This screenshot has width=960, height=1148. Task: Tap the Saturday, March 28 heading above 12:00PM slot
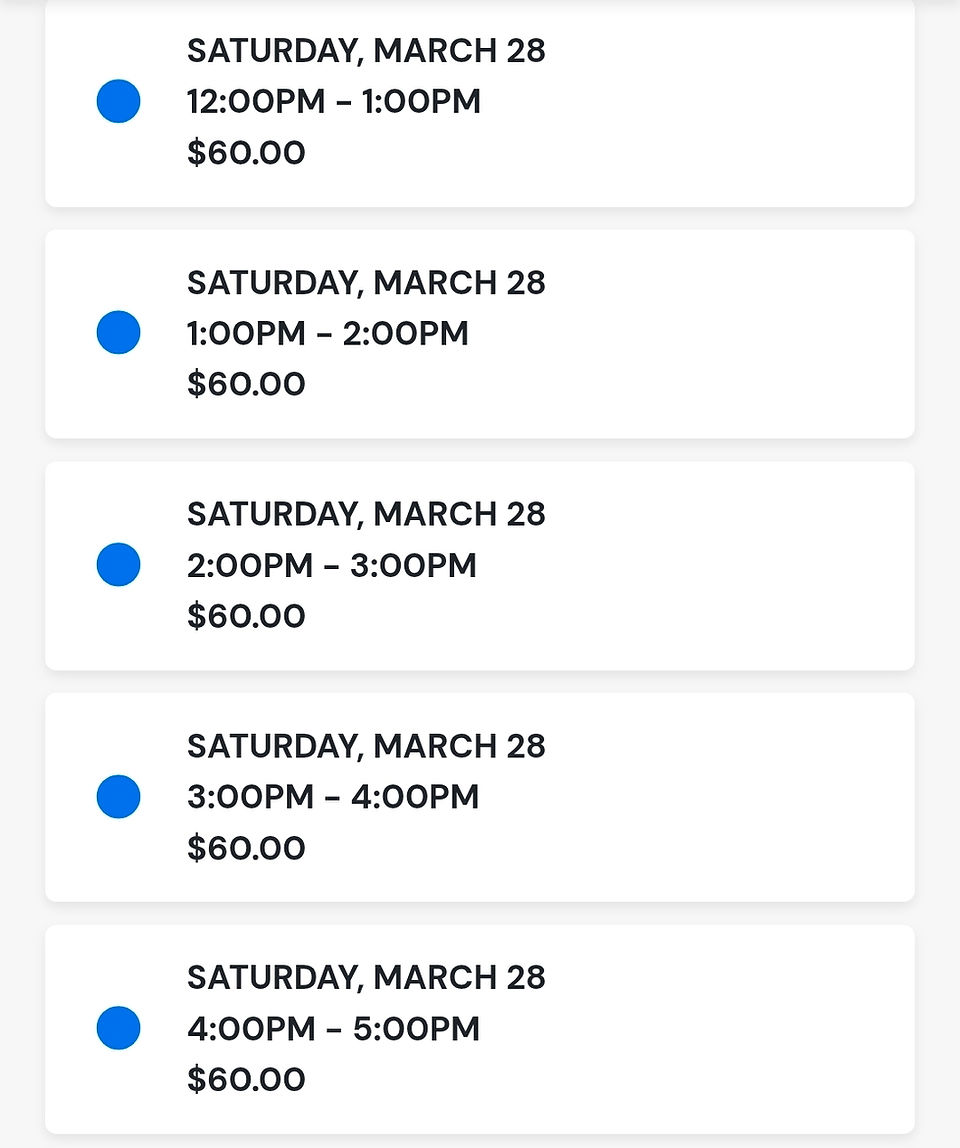pos(366,51)
